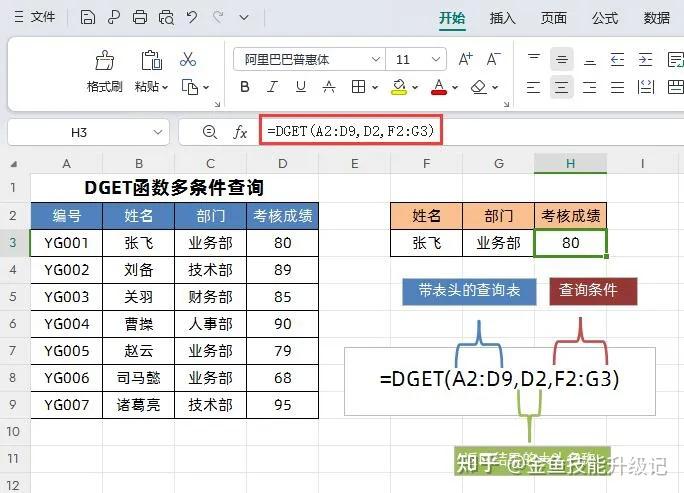Image resolution: width=684 pixels, height=493 pixels.
Task: Select title DGET函数多条件查询
Action: click(174, 188)
